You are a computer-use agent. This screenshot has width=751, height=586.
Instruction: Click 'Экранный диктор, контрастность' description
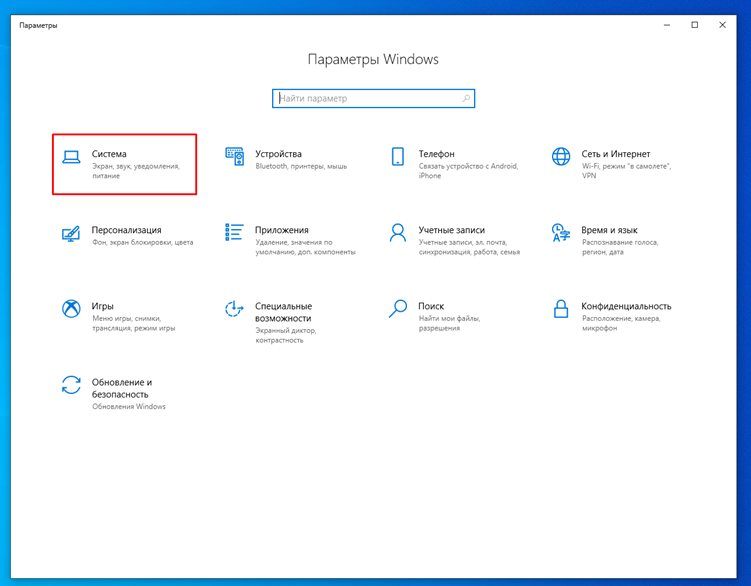286,335
